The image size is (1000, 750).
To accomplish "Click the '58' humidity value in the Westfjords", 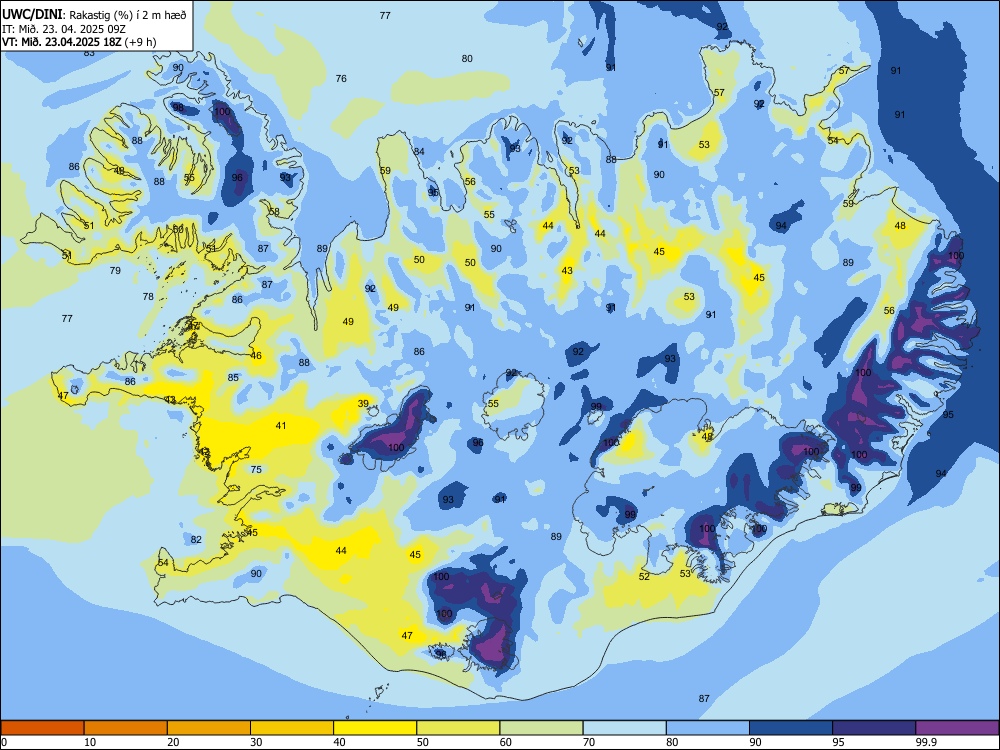I will (x=274, y=212).
